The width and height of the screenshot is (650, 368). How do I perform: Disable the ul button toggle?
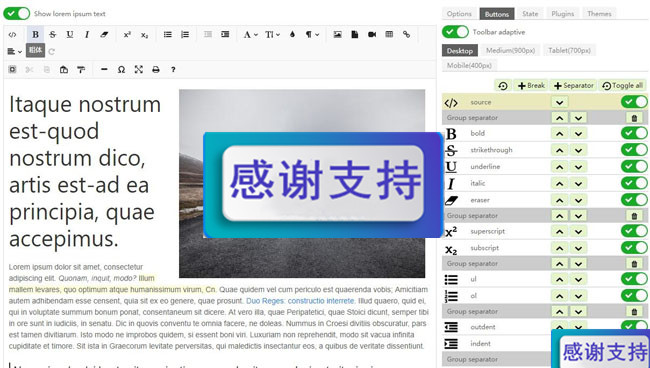(x=634, y=279)
